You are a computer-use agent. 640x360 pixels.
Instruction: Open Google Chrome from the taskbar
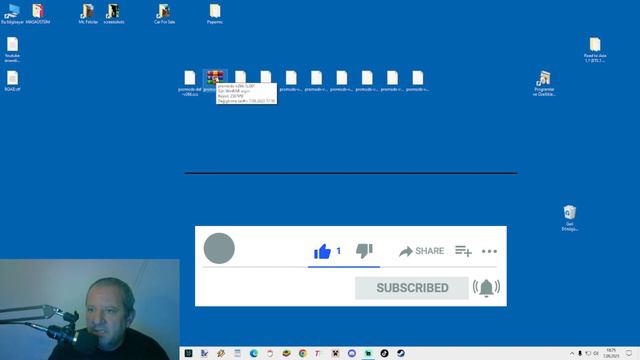pyautogui.click(x=302, y=353)
